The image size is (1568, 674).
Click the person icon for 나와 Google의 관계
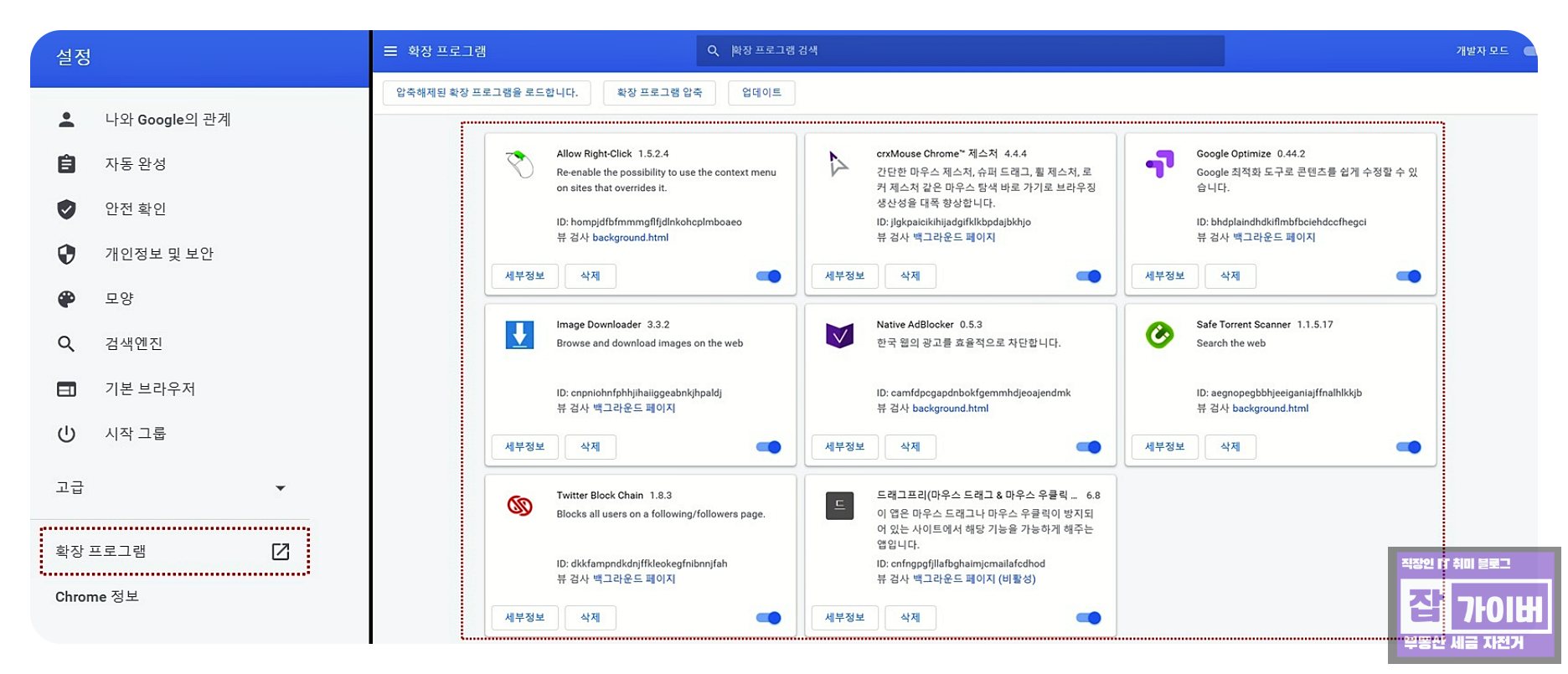(66, 120)
